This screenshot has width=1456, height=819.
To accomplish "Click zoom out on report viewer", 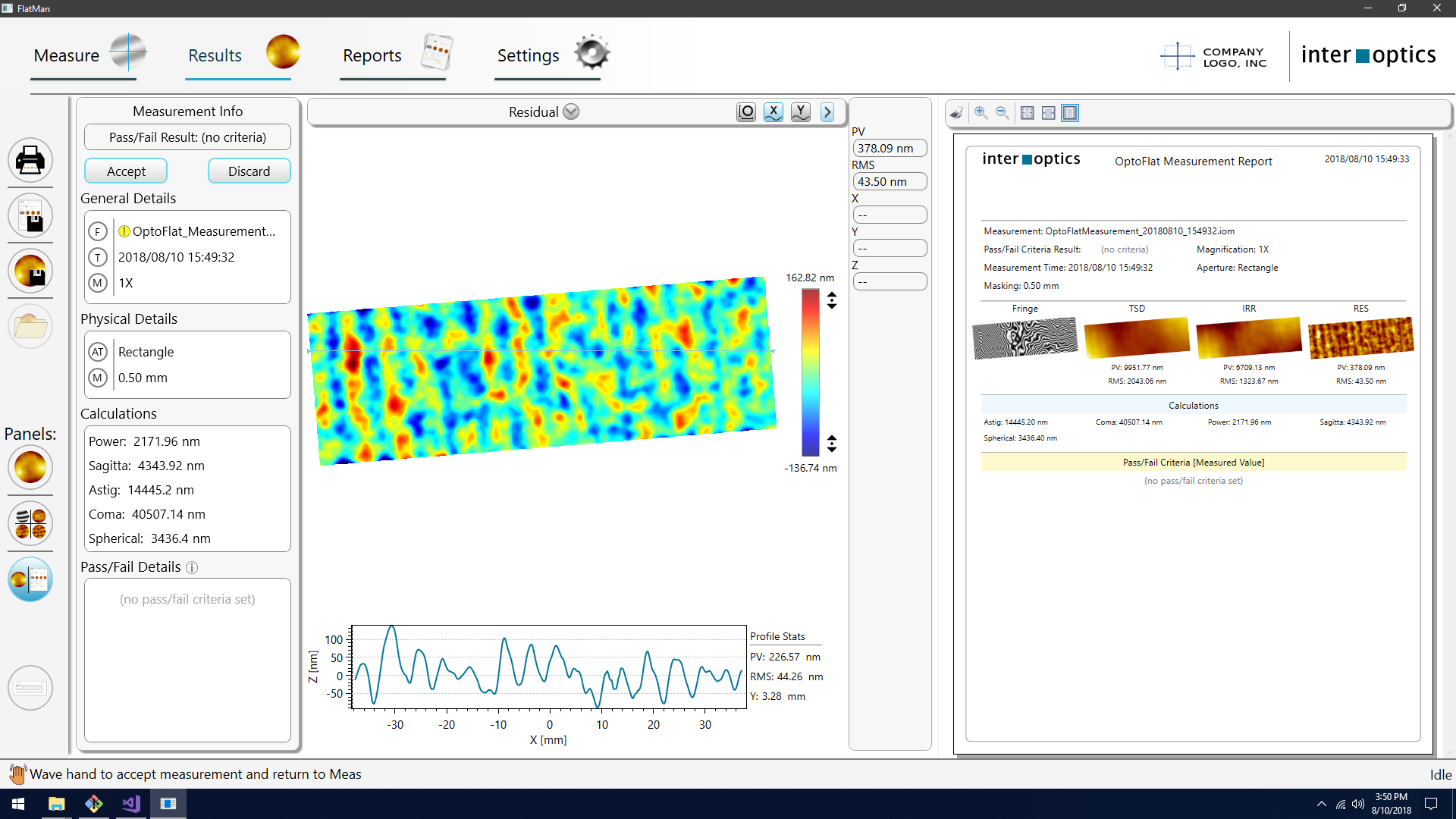I will click(x=1003, y=113).
